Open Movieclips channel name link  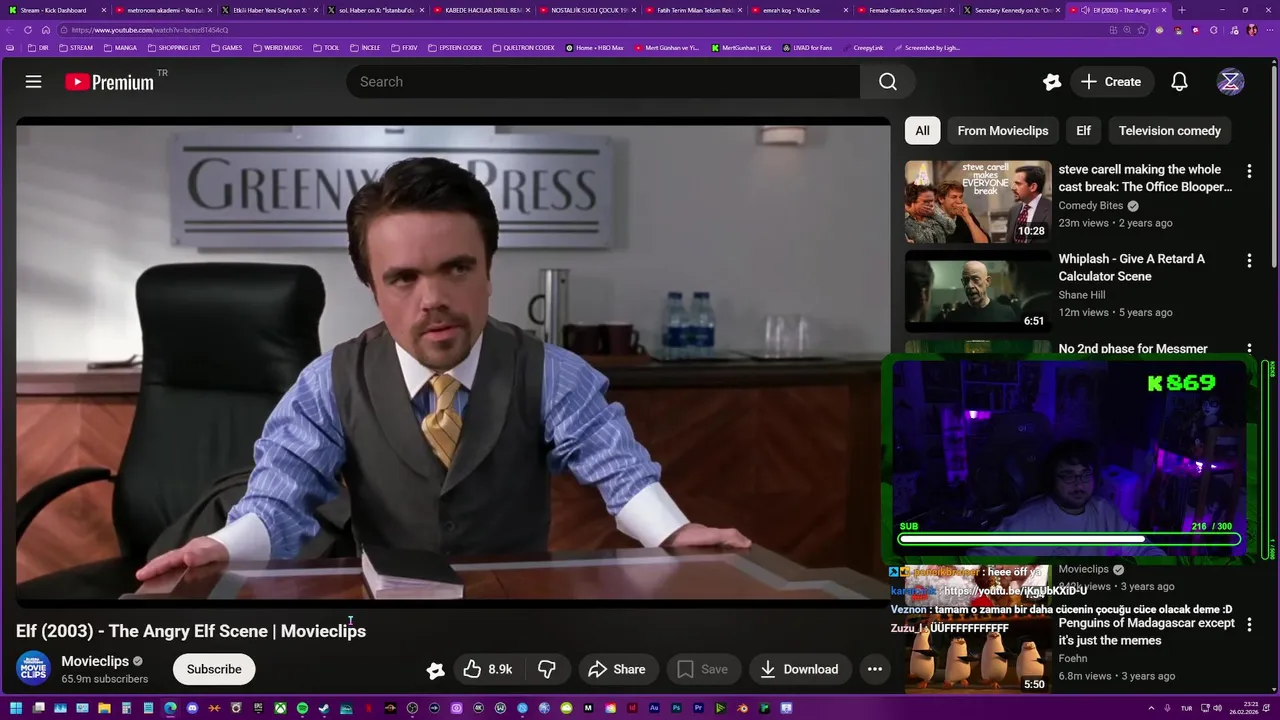pos(95,661)
